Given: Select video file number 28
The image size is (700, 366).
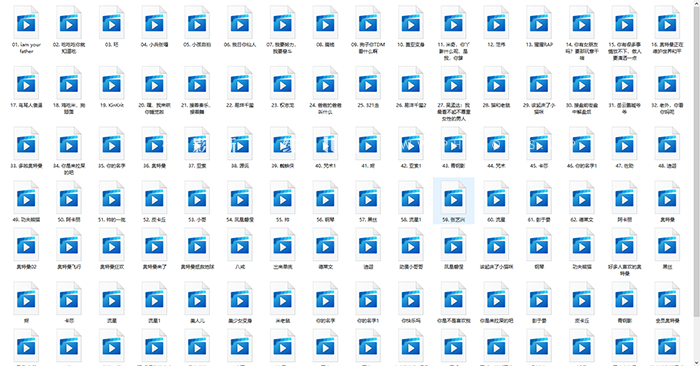Looking at the screenshot, I should (x=496, y=87).
